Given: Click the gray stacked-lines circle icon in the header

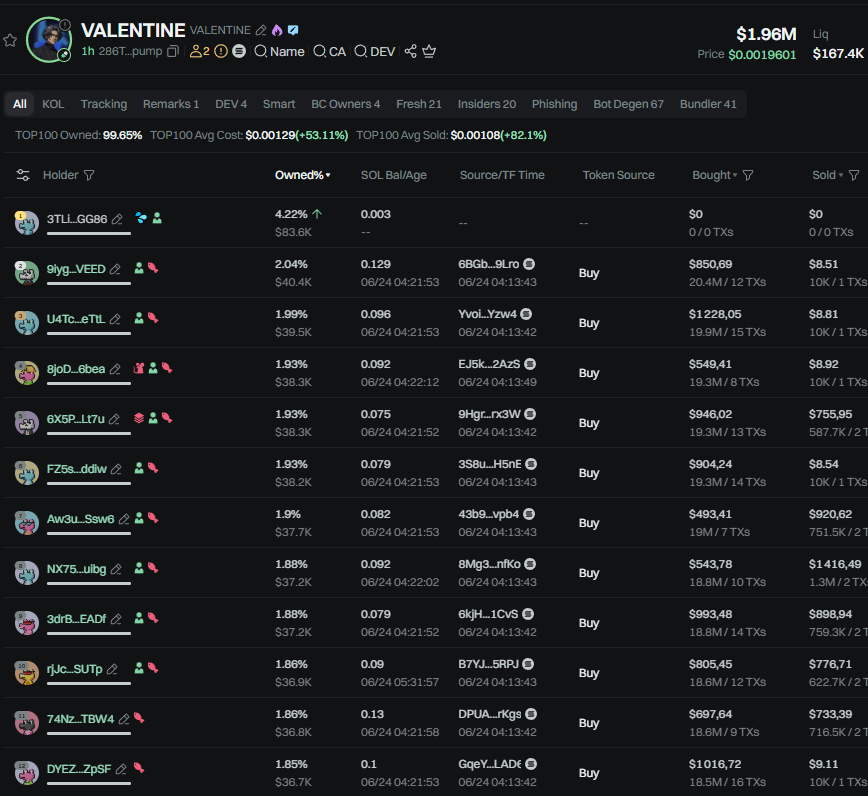Looking at the screenshot, I should pos(239,51).
